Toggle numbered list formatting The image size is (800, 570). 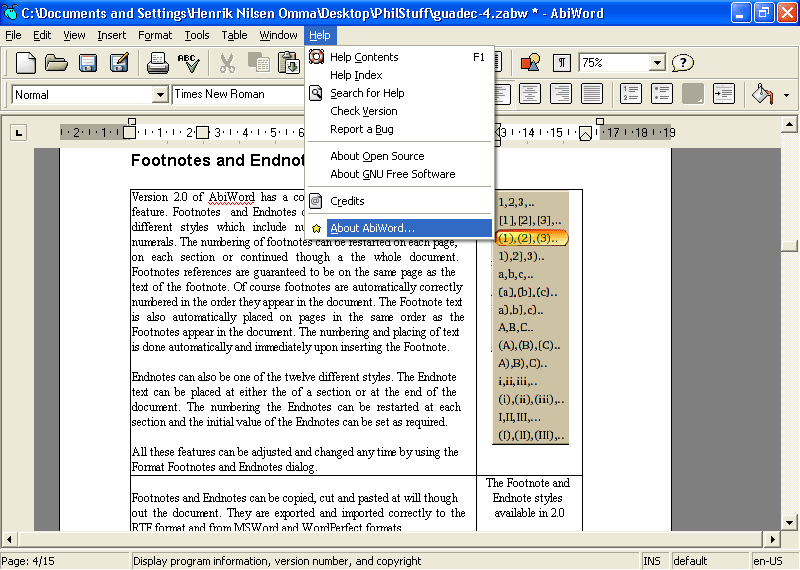(631, 94)
